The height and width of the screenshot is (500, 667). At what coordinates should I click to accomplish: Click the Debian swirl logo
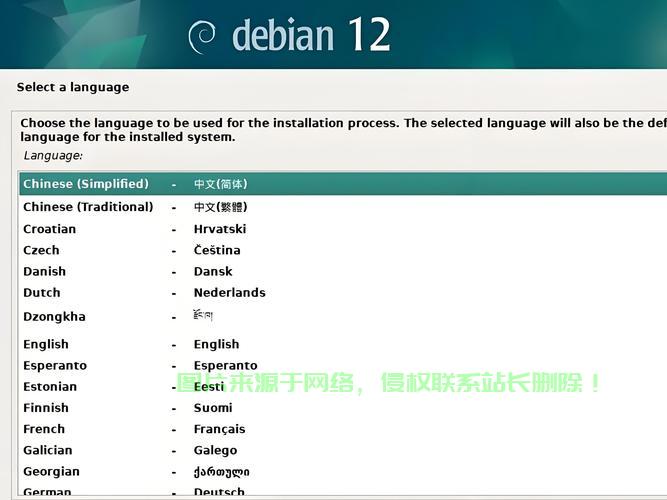[x=202, y=37]
